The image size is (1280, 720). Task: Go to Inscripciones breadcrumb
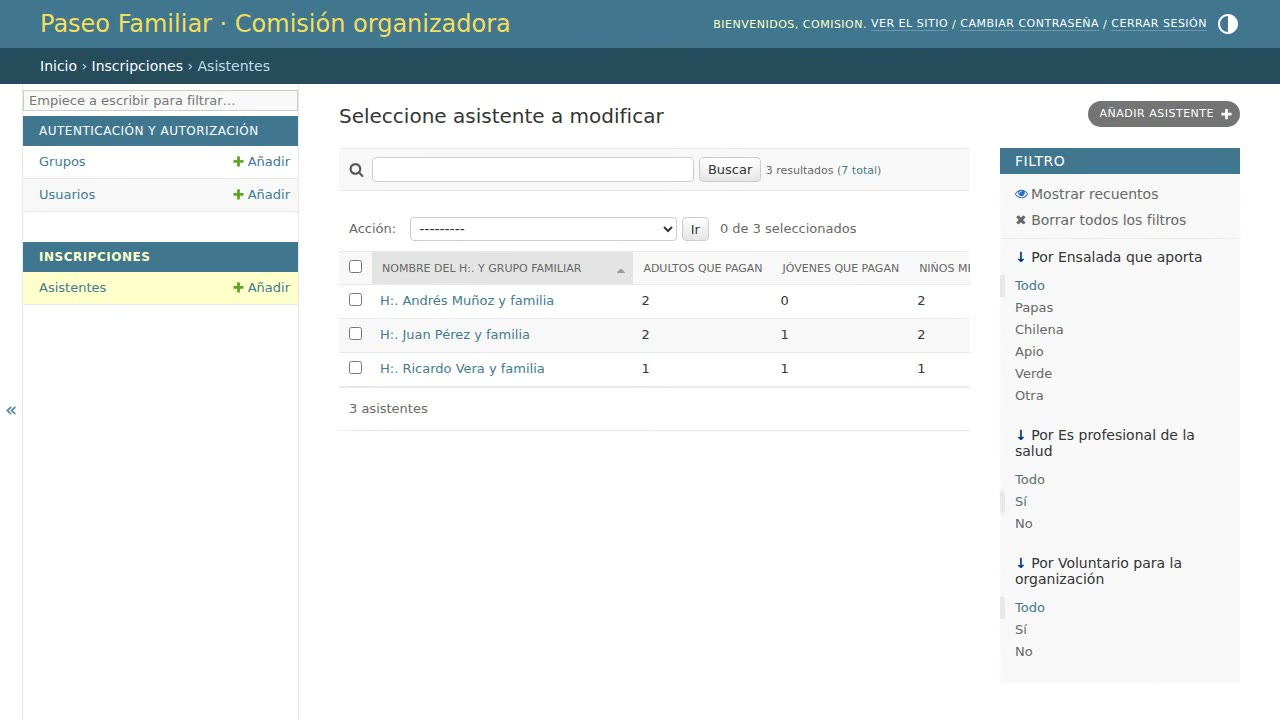[x=137, y=66]
